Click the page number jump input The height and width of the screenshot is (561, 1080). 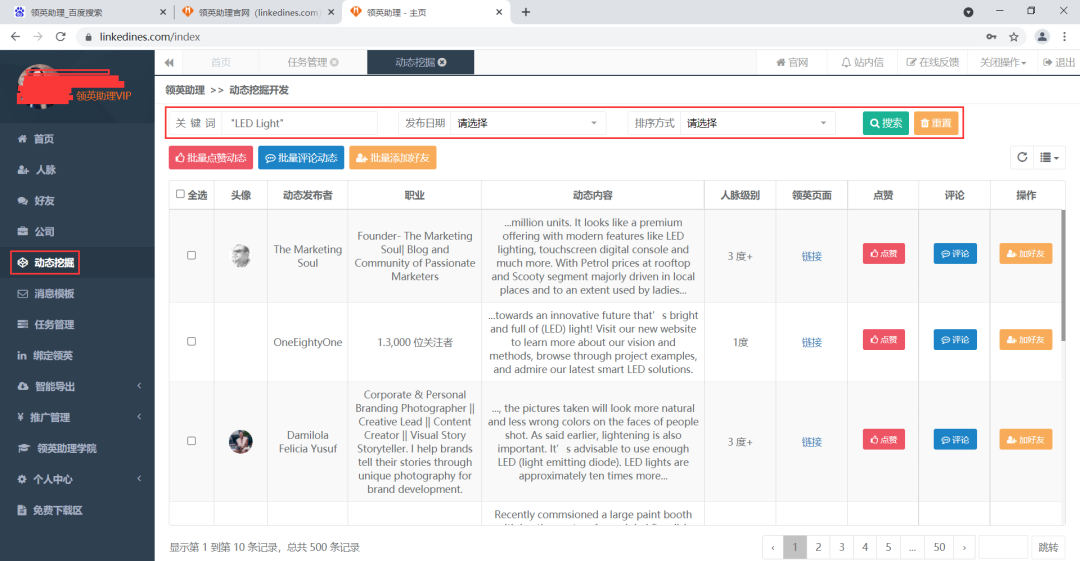[1004, 547]
